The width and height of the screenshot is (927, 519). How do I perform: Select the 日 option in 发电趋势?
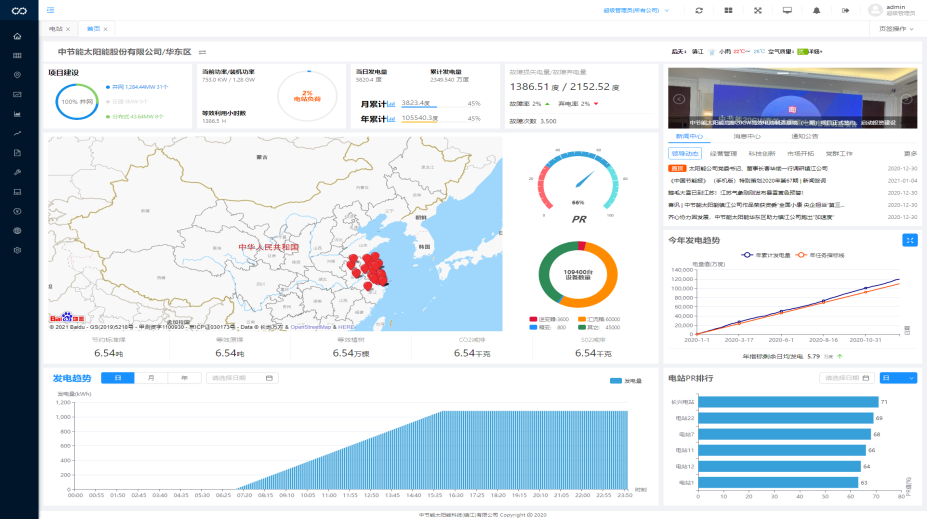point(118,378)
